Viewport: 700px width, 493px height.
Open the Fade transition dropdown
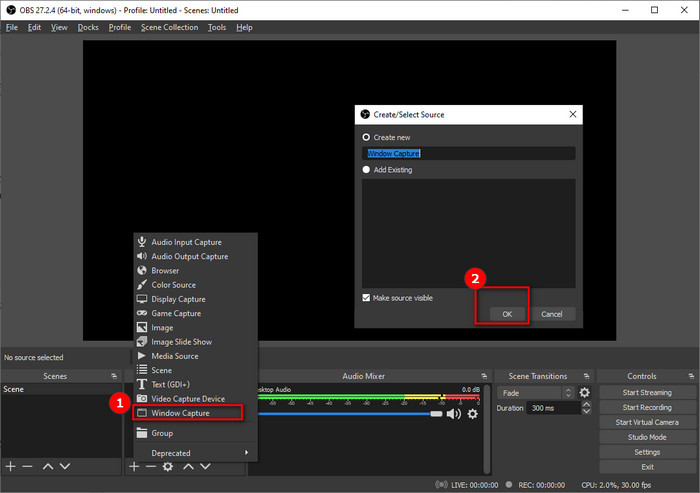point(535,393)
